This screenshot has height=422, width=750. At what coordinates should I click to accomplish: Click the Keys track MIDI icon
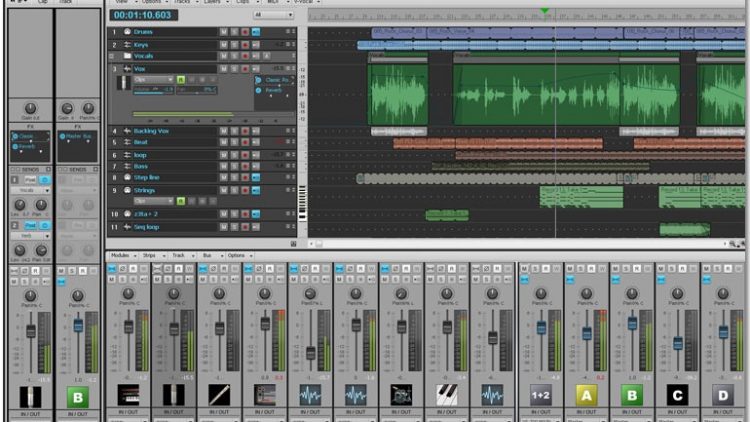[127, 44]
